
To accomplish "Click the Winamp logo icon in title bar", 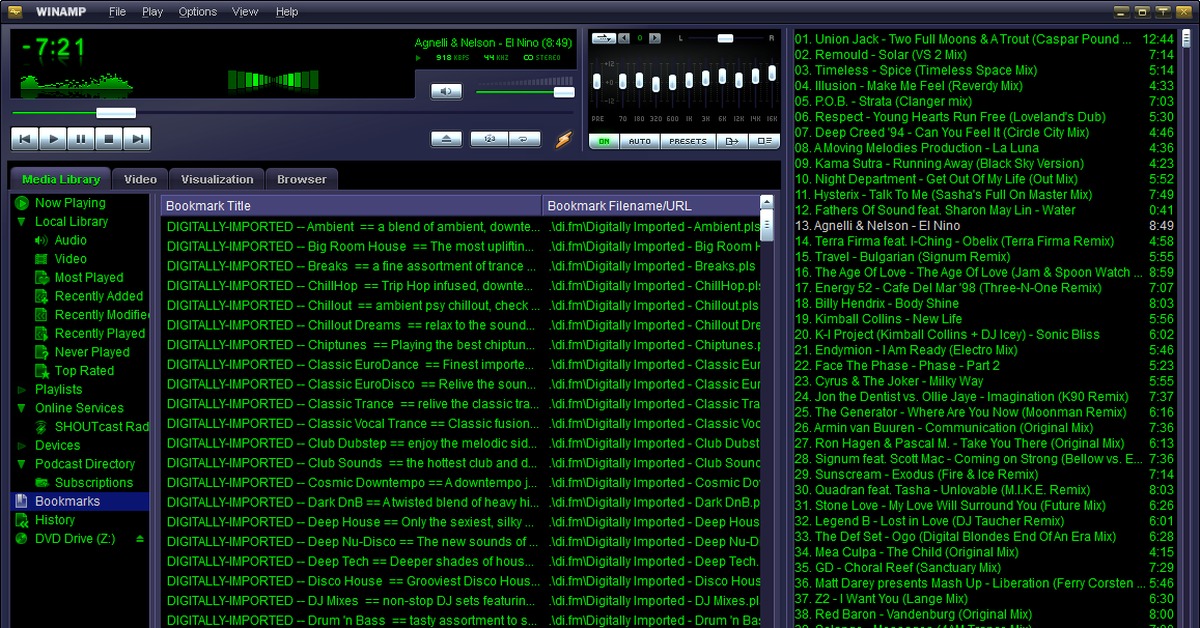I will pyautogui.click(x=16, y=12).
